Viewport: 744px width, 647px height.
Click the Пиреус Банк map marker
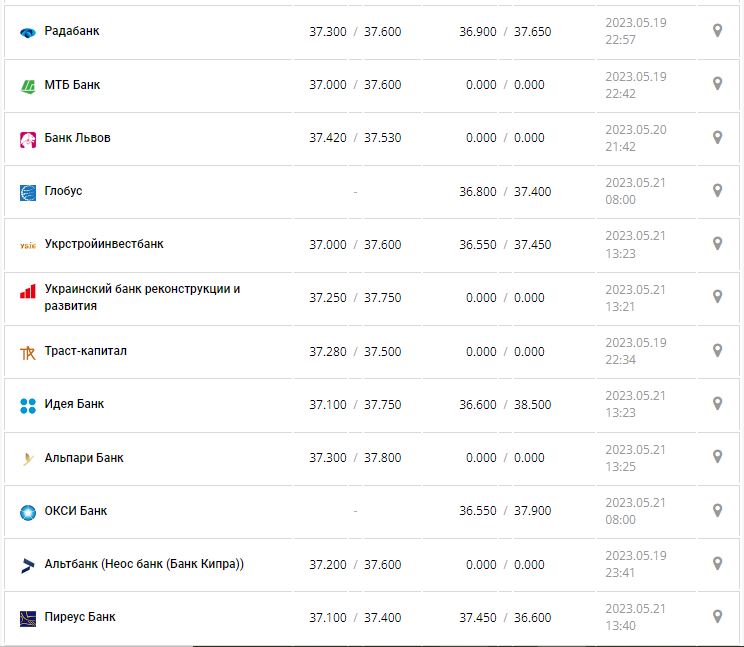(717, 616)
